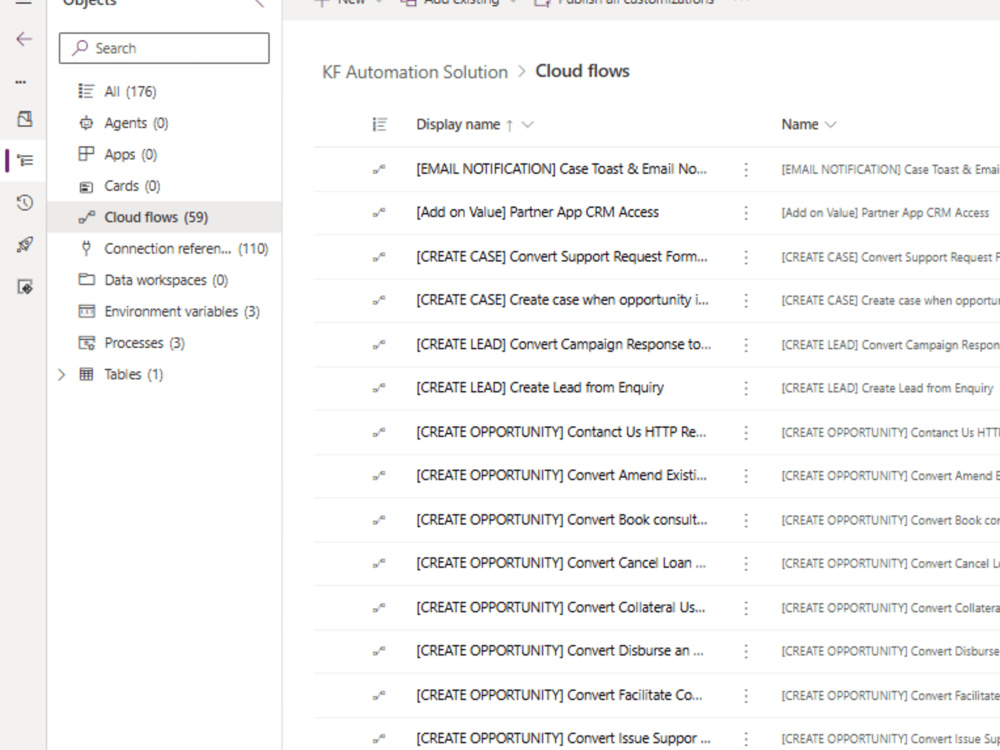Click flow icon beside Create Lead from Enquiry
This screenshot has width=1000, height=750.
click(x=379, y=388)
